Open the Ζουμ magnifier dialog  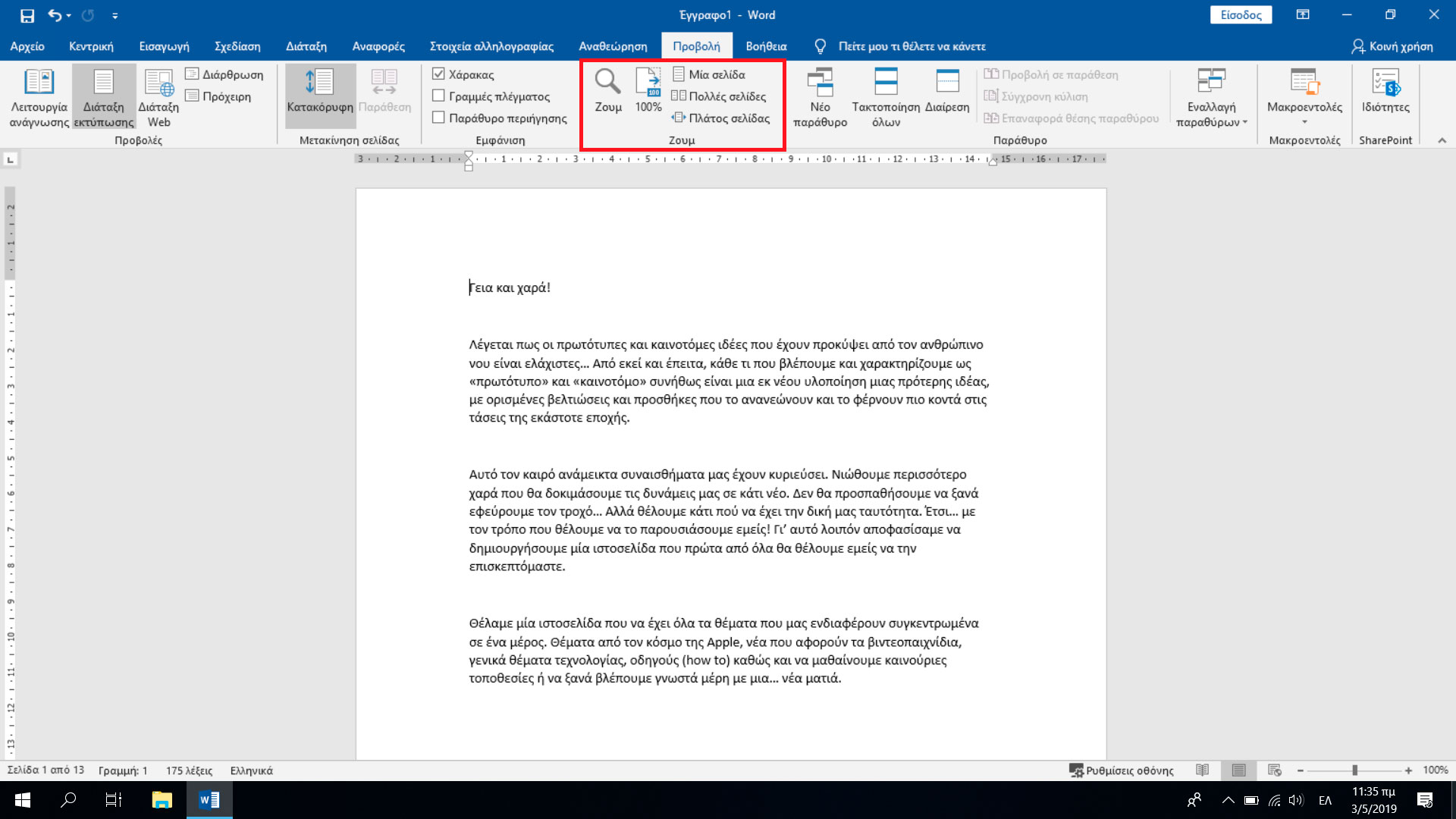[x=608, y=90]
